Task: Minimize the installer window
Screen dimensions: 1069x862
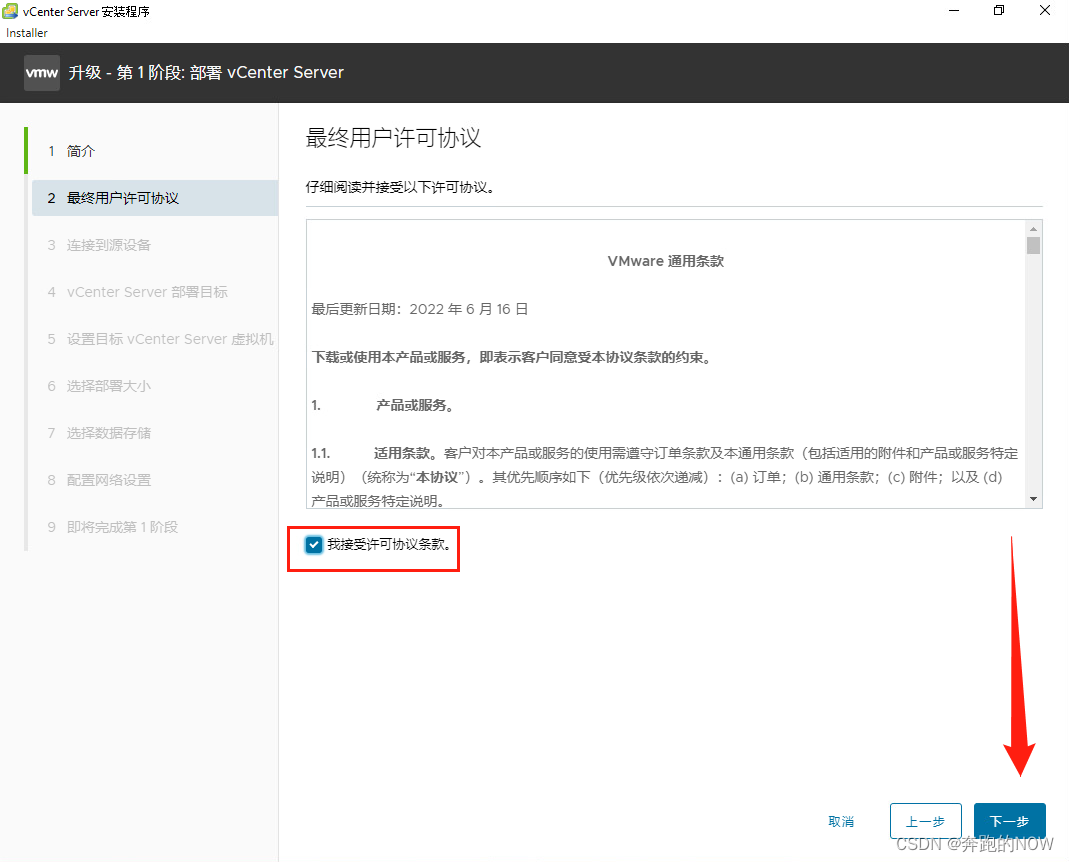Action: pos(954,11)
